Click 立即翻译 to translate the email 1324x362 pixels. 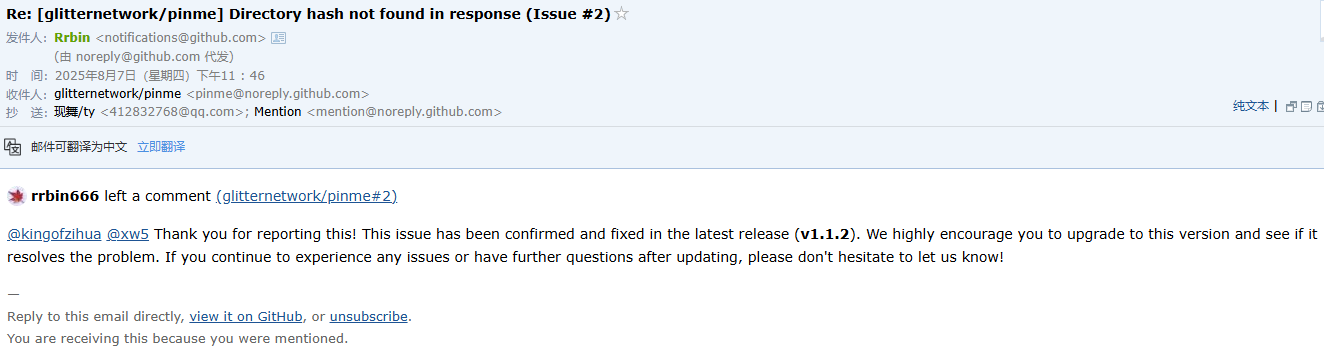[161, 147]
